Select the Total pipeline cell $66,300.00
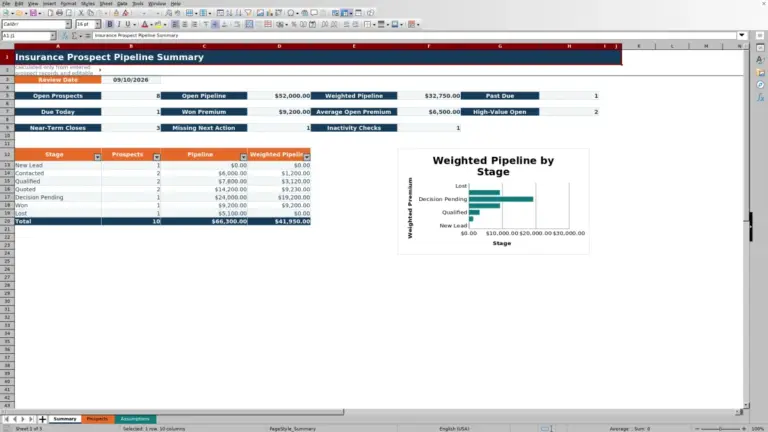This screenshot has width=768, height=432. point(204,221)
